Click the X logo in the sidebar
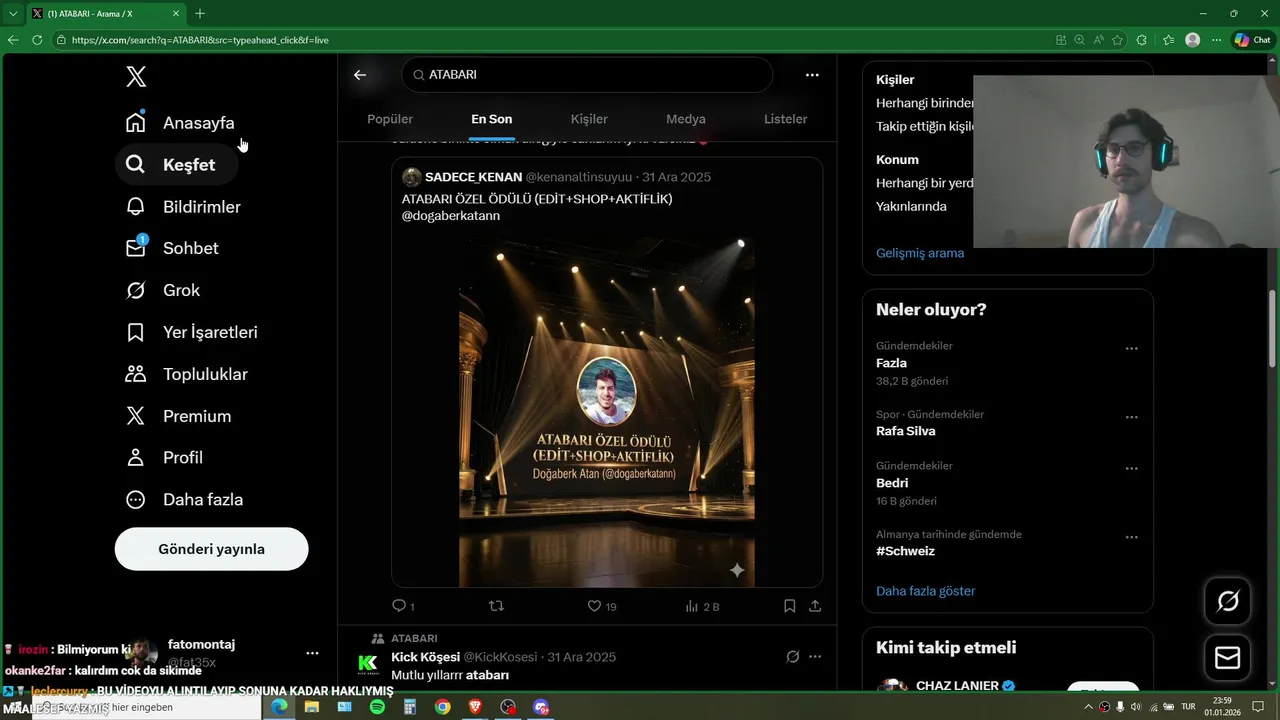This screenshot has height=720, width=1280. (136, 77)
